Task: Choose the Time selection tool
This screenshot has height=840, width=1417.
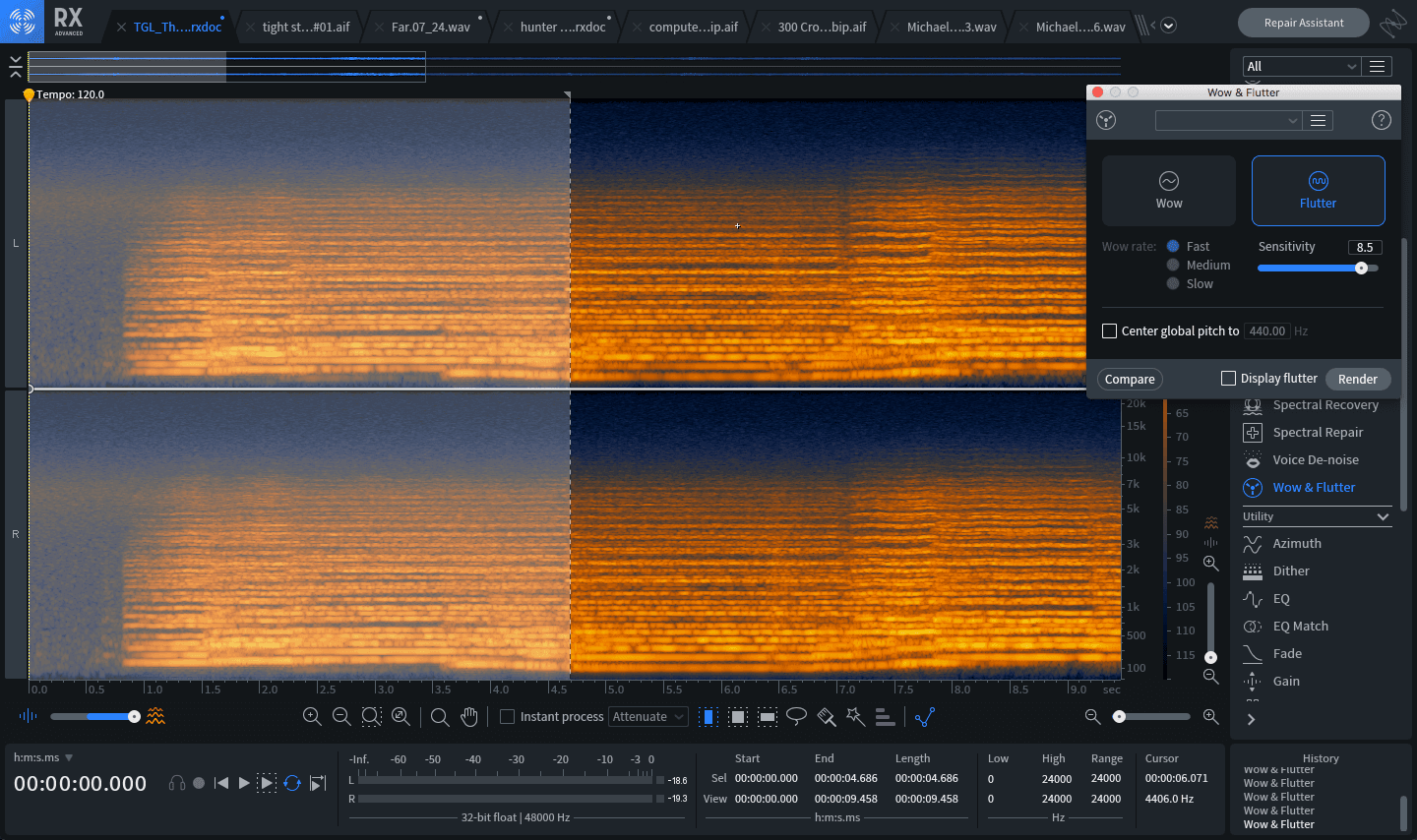Action: click(x=708, y=717)
